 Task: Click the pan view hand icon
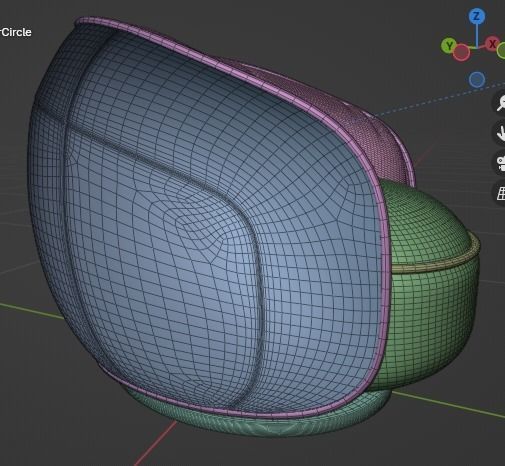500,133
